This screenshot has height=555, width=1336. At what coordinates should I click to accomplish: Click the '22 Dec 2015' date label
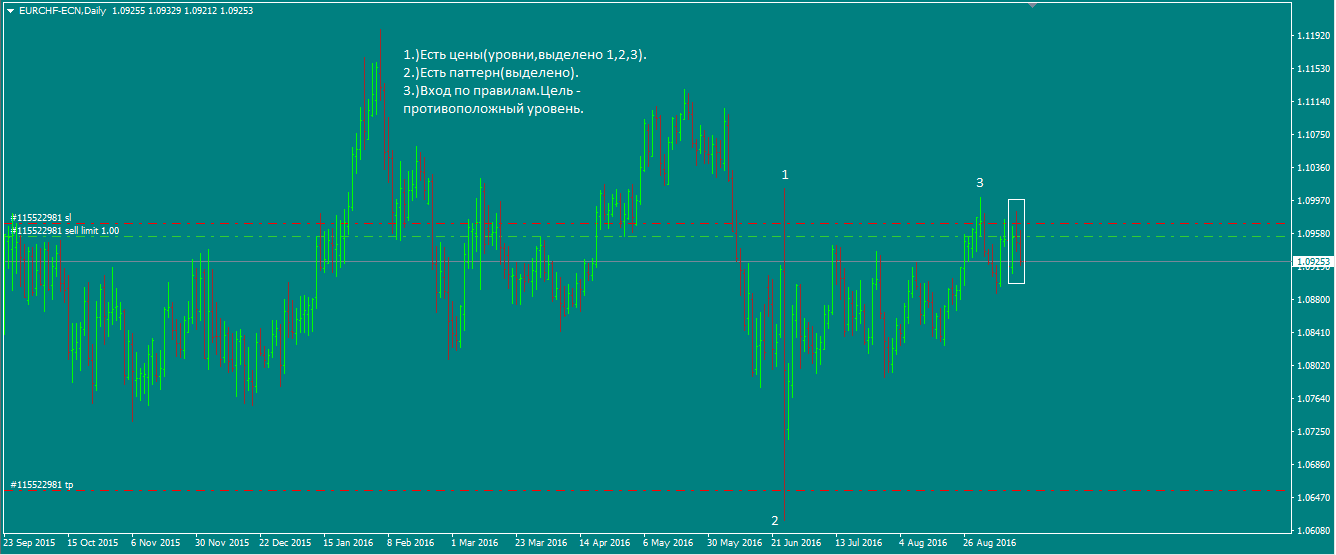pos(285,543)
